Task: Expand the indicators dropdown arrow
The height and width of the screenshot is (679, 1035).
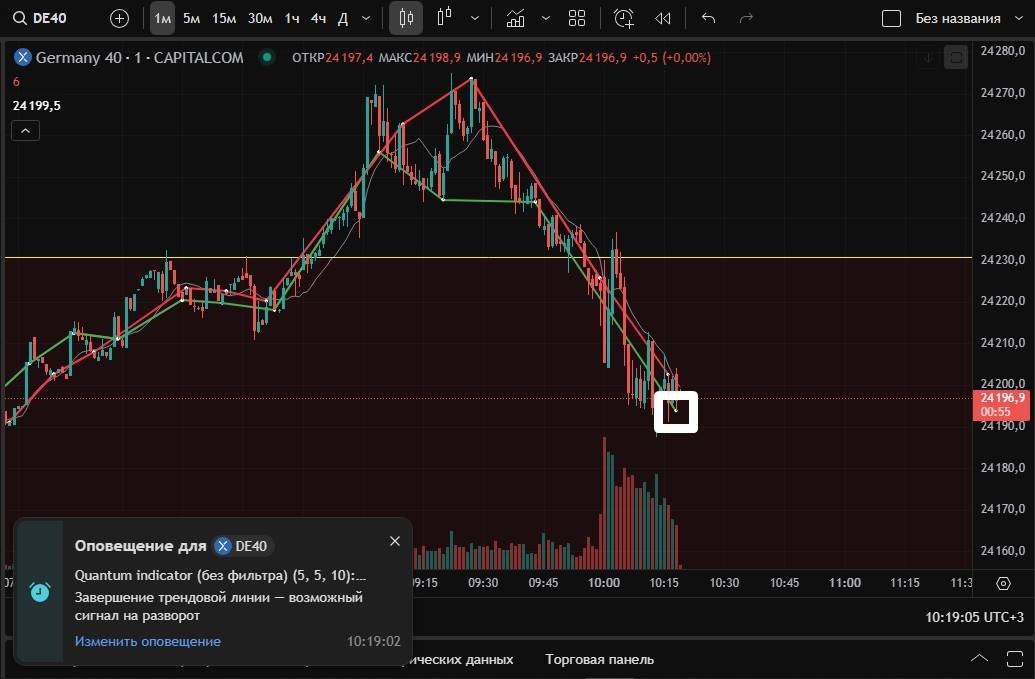Action: click(x=545, y=18)
